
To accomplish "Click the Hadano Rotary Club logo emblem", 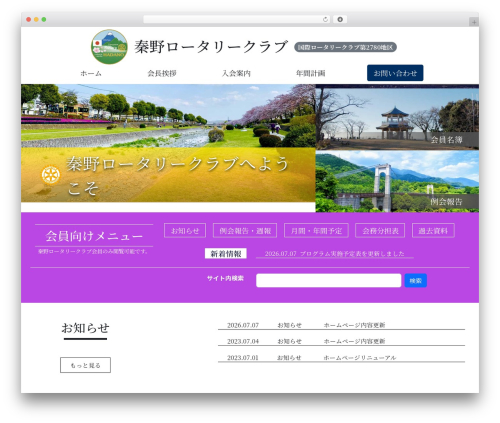I will tap(109, 47).
